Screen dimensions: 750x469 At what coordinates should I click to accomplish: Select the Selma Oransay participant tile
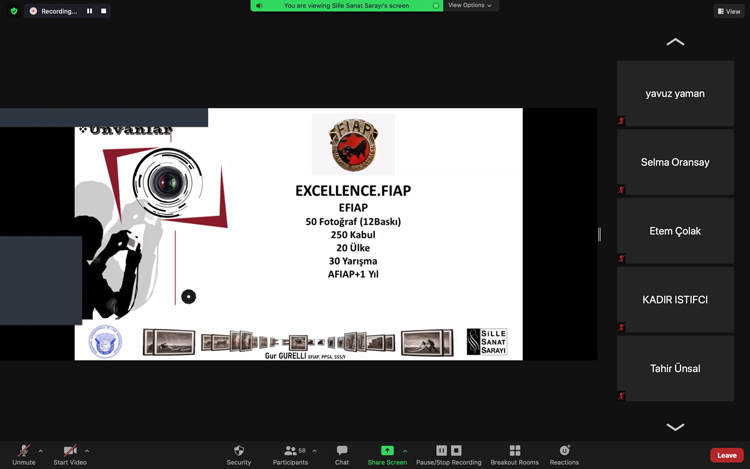point(675,162)
